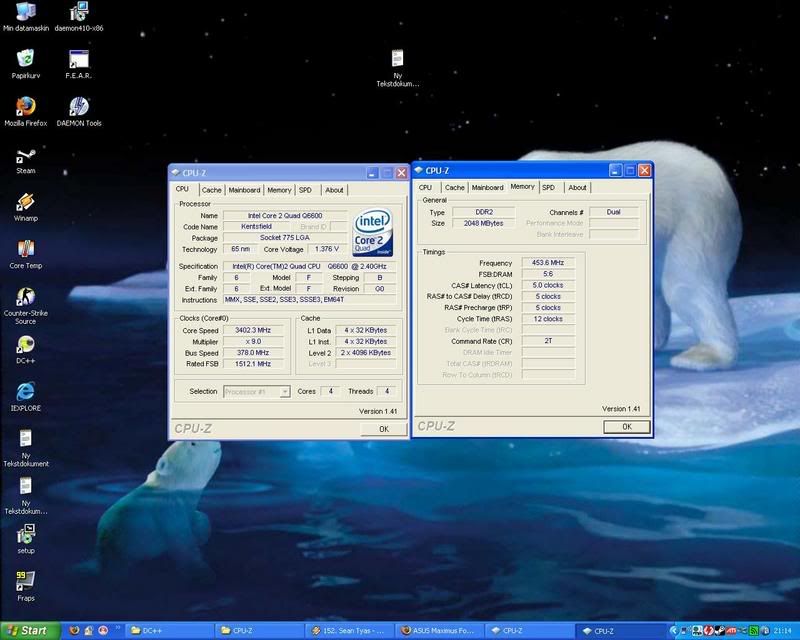Open the Start menu
Screen dimensions: 800x640
click(30, 631)
